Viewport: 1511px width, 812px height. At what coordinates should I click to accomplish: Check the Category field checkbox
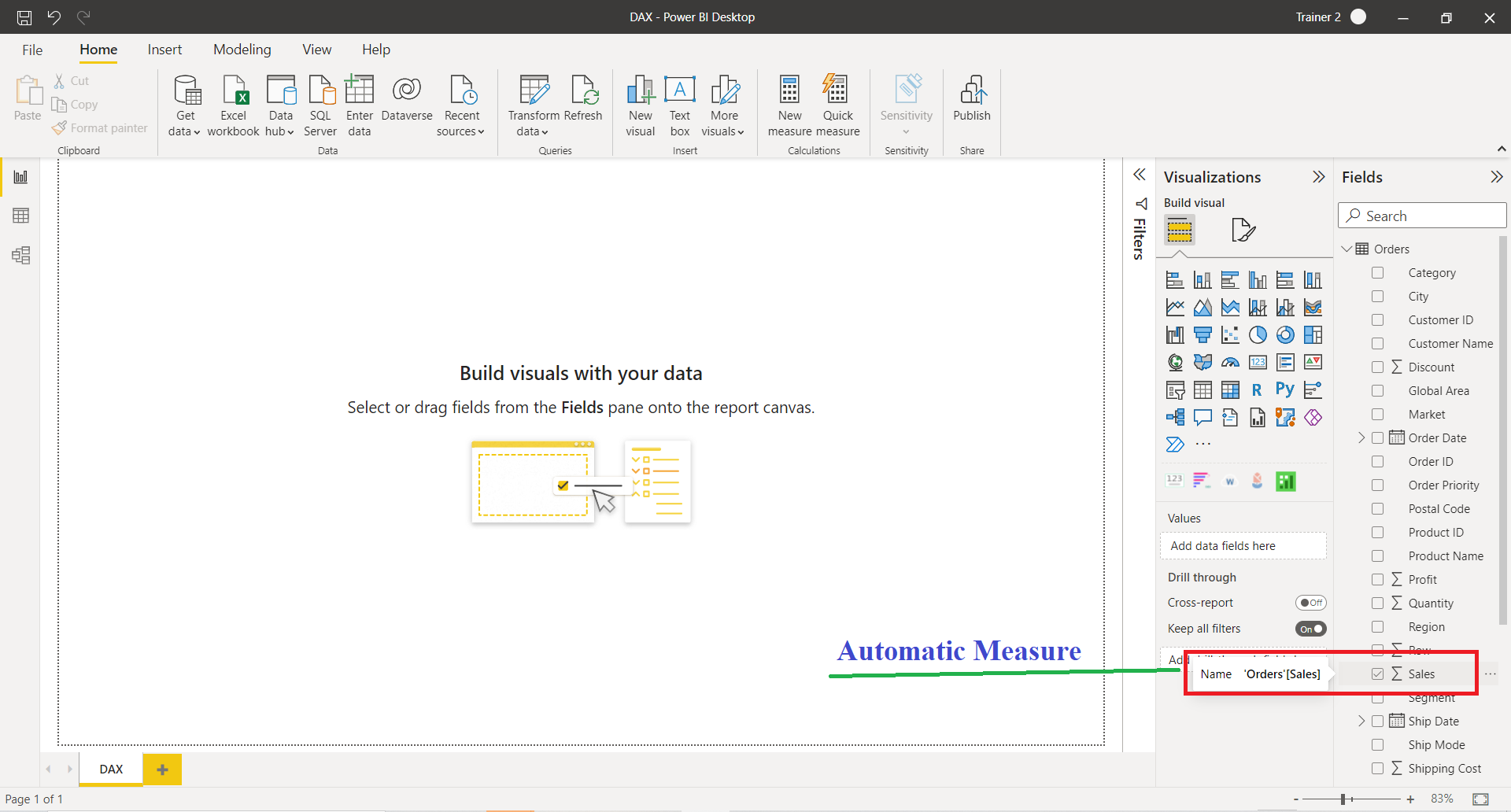tap(1377, 272)
